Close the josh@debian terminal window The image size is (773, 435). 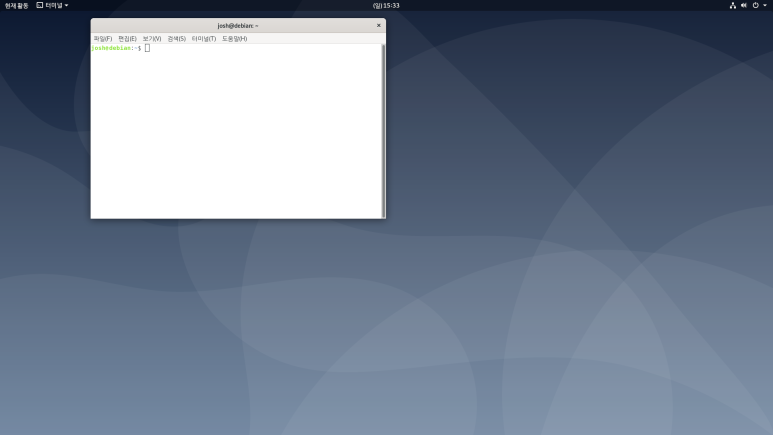coord(379,25)
